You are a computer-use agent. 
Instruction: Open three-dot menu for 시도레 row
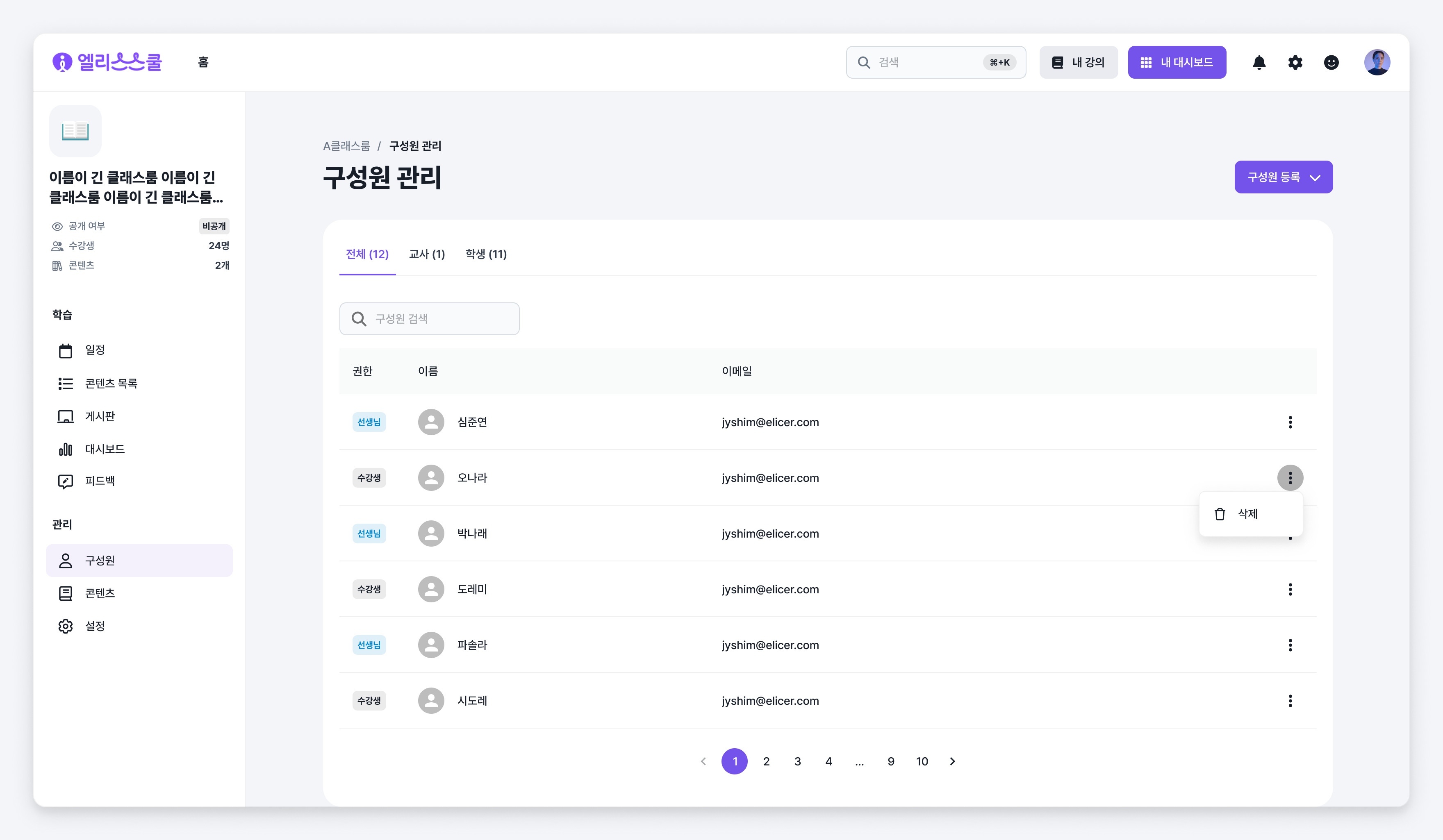click(1290, 701)
